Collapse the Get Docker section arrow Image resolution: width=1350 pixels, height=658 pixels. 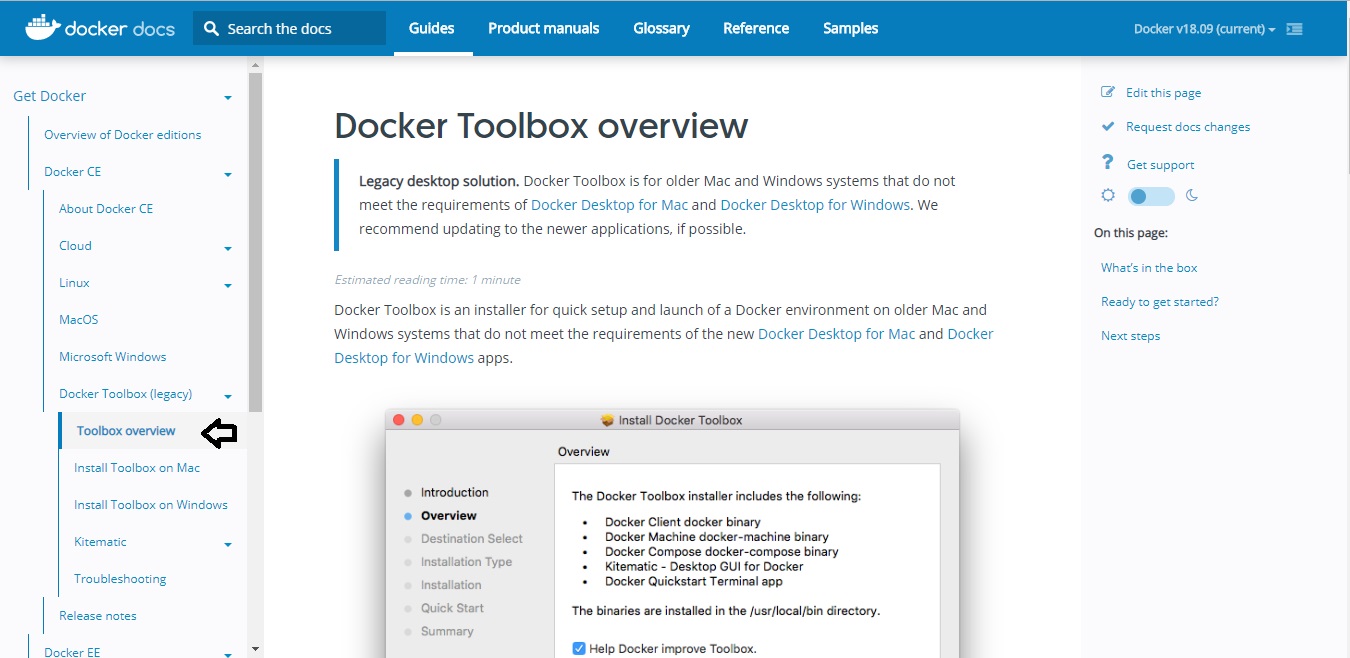[228, 98]
